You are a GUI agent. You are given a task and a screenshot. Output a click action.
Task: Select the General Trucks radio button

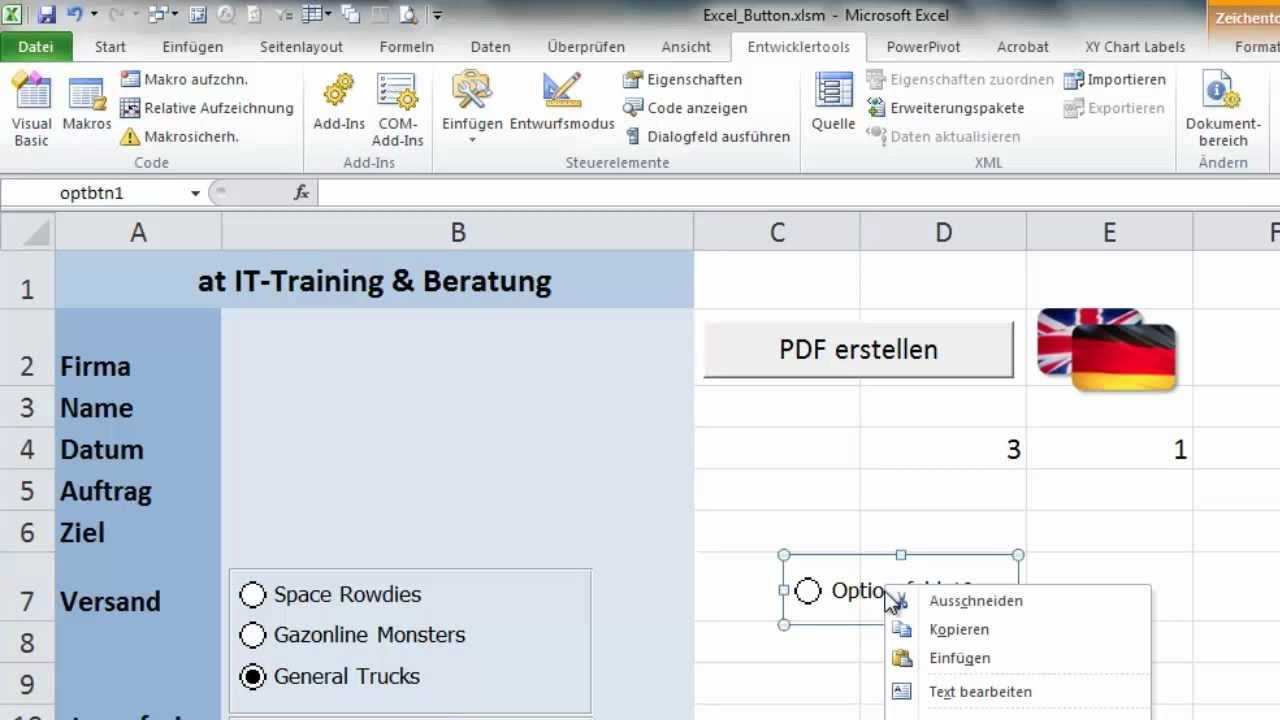tap(253, 677)
